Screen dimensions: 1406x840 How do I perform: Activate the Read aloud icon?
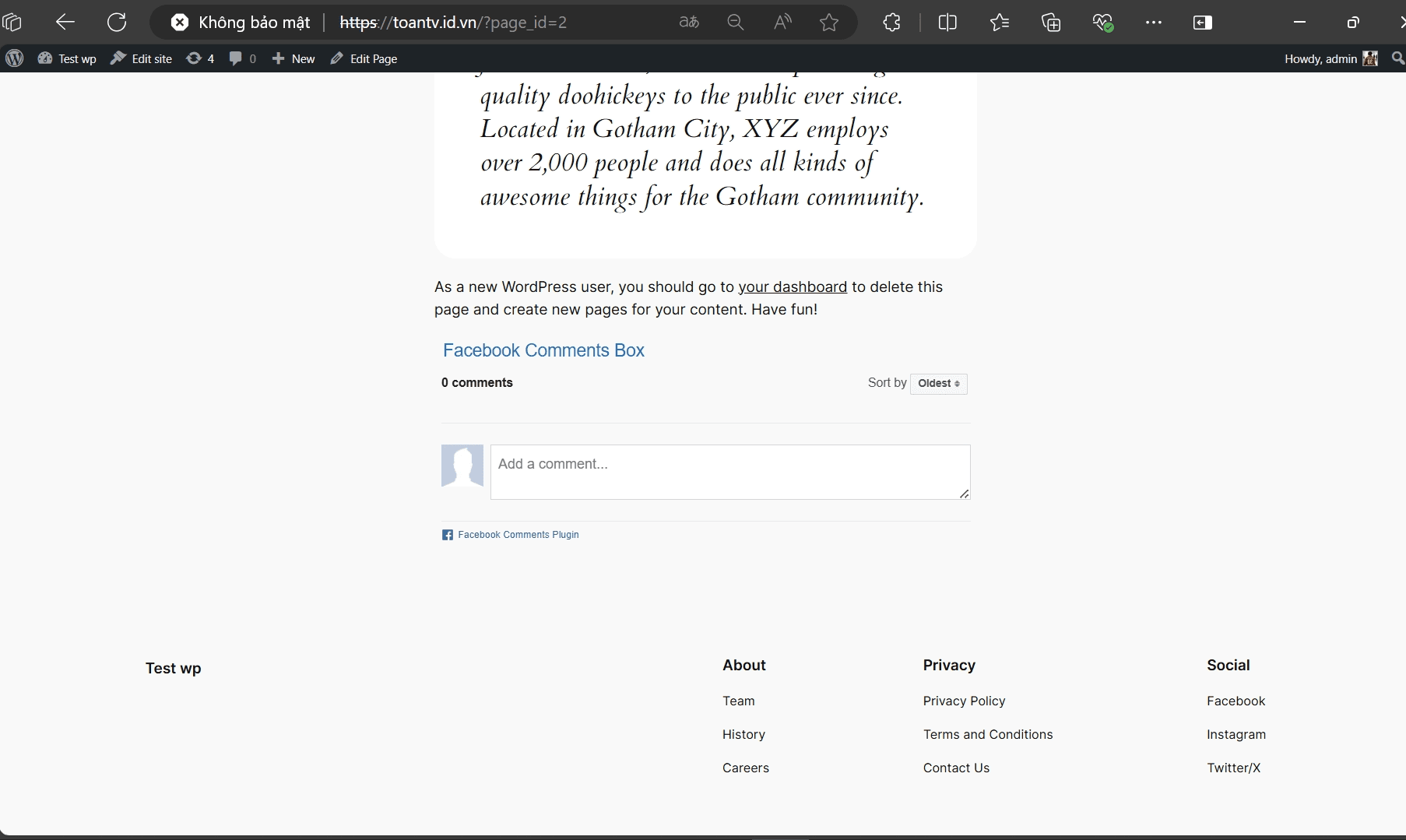pyautogui.click(x=782, y=22)
